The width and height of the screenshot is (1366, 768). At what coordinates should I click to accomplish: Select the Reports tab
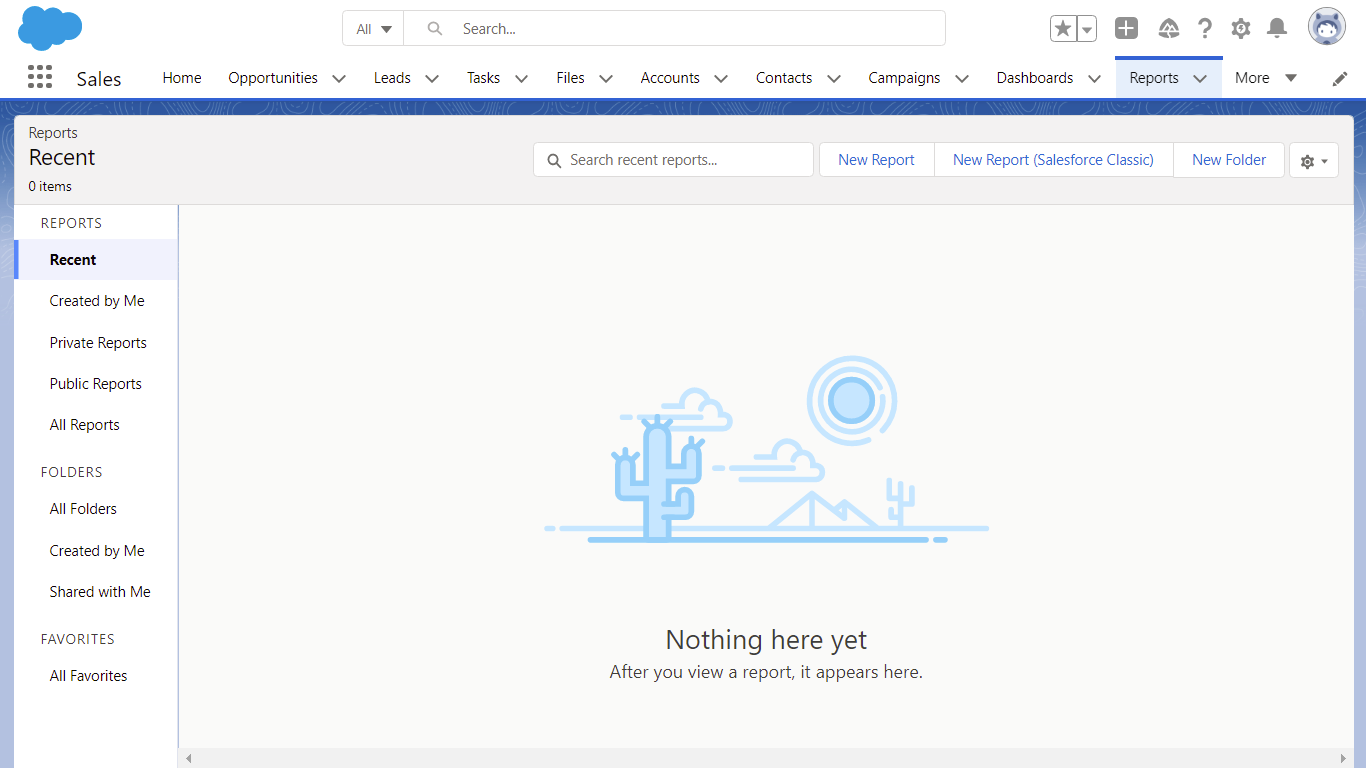coord(1154,78)
